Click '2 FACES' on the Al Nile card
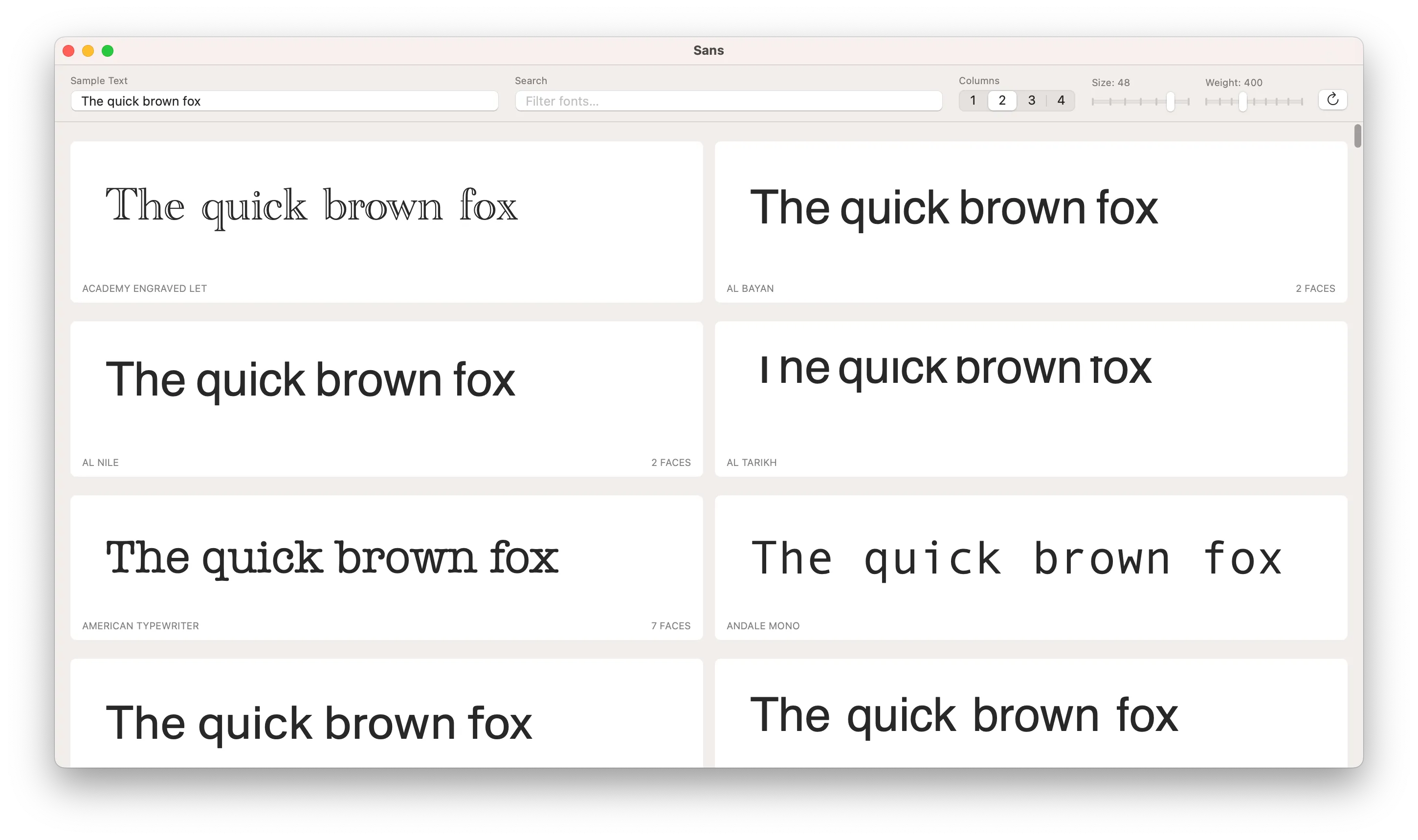 671,463
